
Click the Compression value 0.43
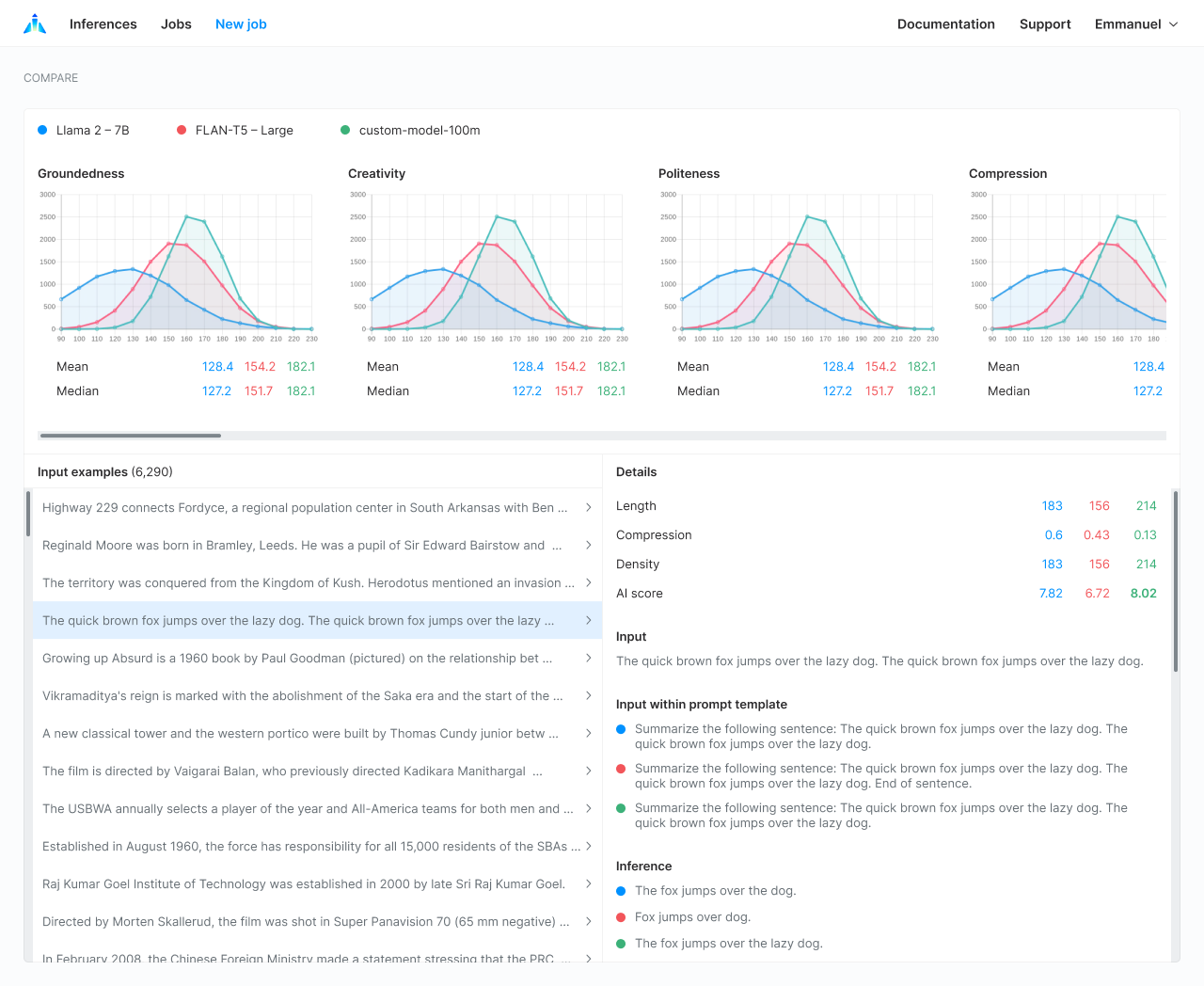coord(1096,535)
